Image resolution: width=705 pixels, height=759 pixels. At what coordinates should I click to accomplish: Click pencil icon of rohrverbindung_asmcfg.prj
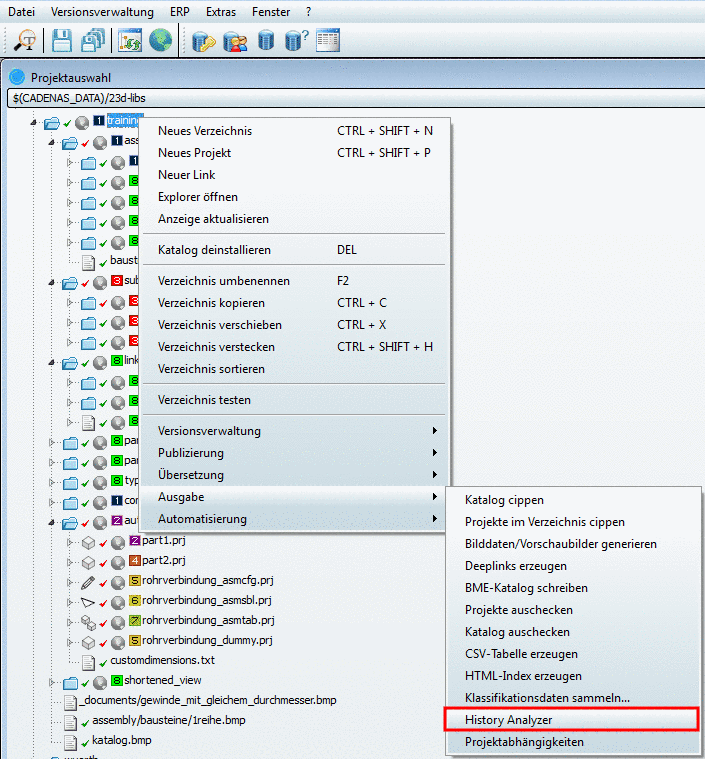[x=88, y=582]
